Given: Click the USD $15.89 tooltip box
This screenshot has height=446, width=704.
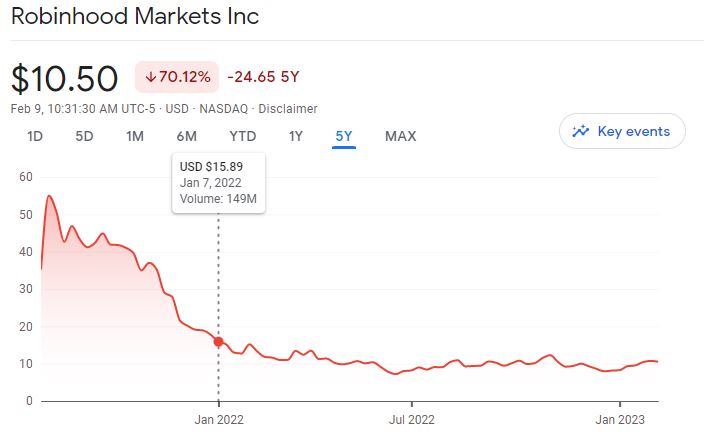Looking at the screenshot, I should tap(218, 183).
